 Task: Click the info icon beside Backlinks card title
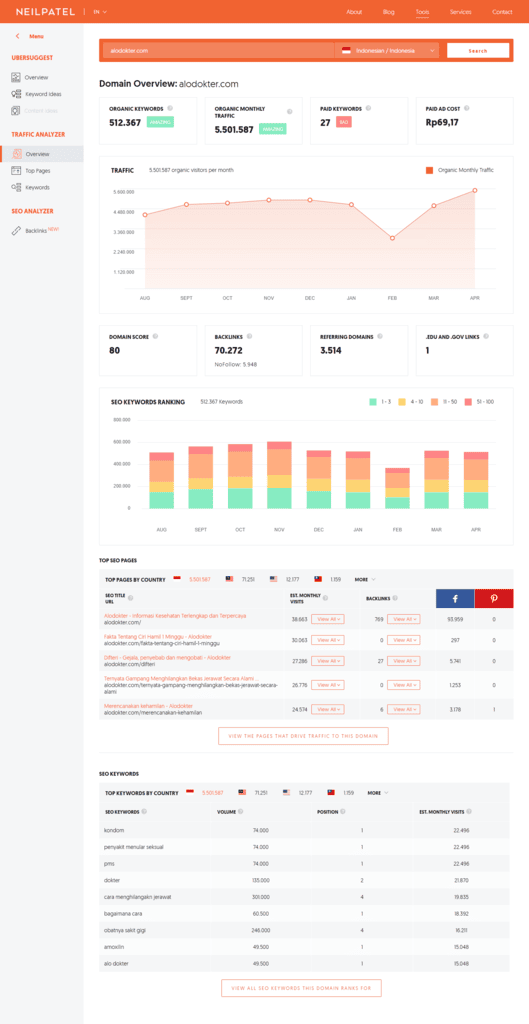point(249,337)
